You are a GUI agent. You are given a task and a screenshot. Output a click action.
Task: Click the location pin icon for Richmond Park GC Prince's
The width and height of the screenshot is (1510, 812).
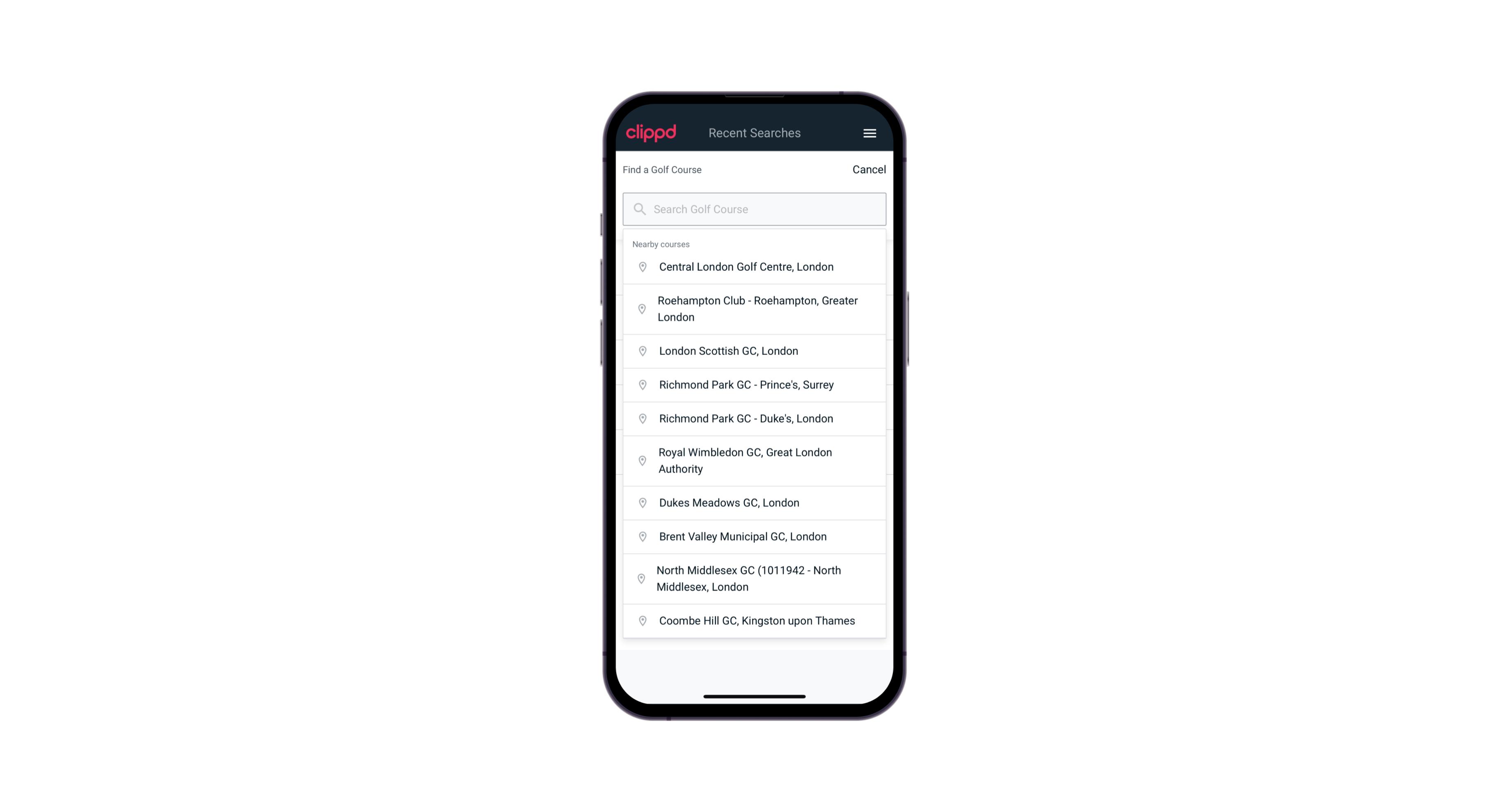641,384
